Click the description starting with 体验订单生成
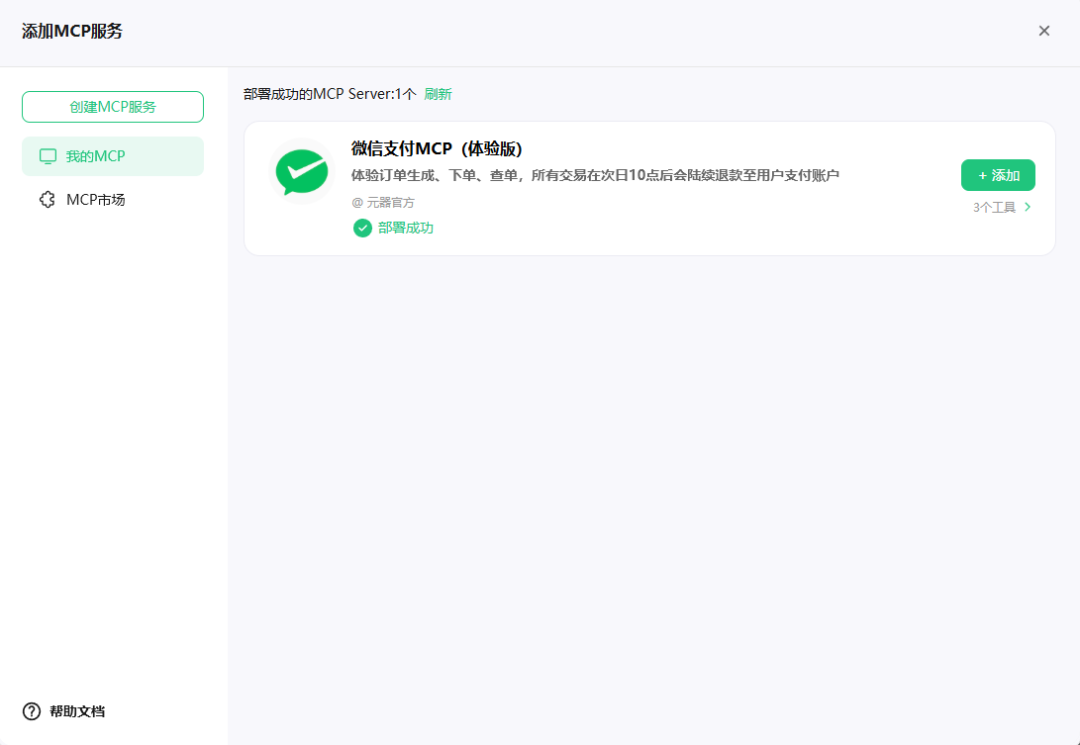1080x745 pixels. [x=595, y=176]
